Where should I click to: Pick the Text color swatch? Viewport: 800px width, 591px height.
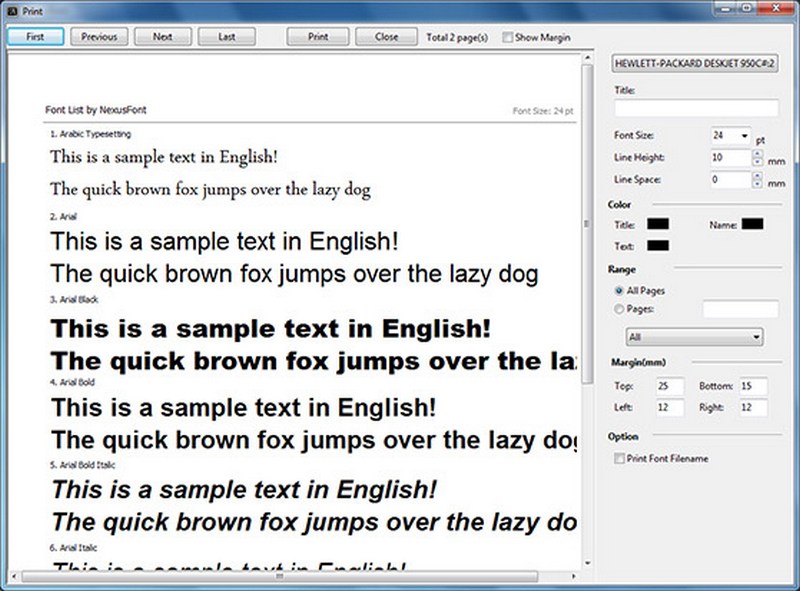click(x=658, y=245)
